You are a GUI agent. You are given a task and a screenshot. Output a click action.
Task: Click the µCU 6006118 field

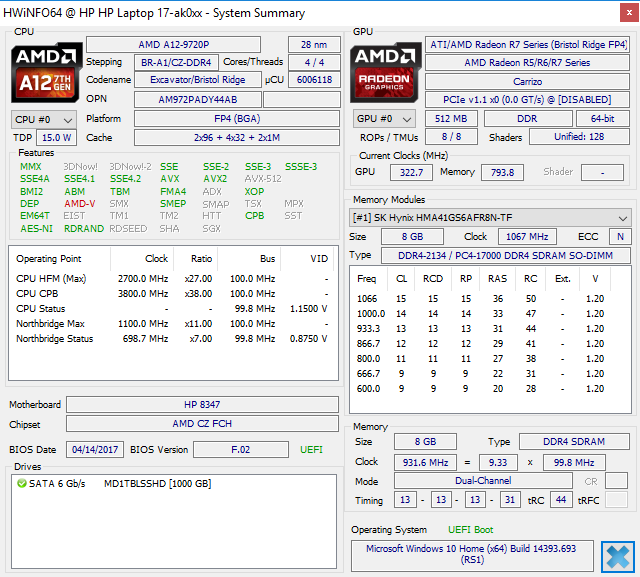coord(314,80)
